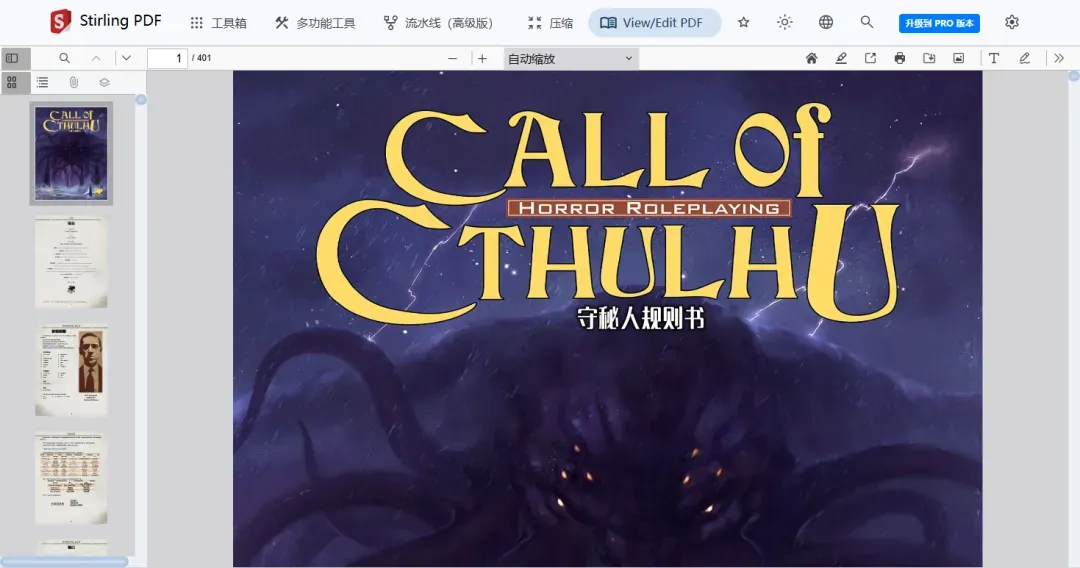Select the draw pen tool
Viewport: 1080px width, 568px height.
[1024, 59]
